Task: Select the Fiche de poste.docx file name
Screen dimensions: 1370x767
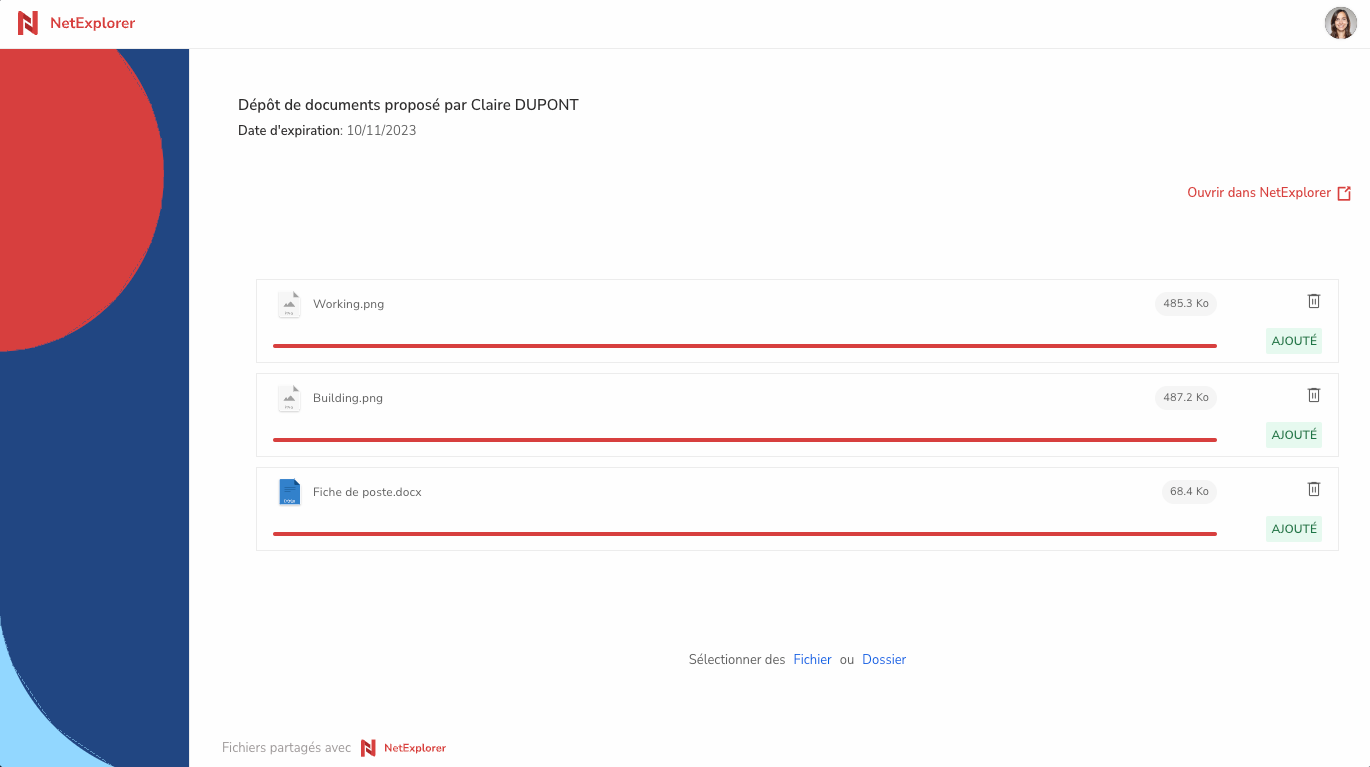Action: pos(367,492)
